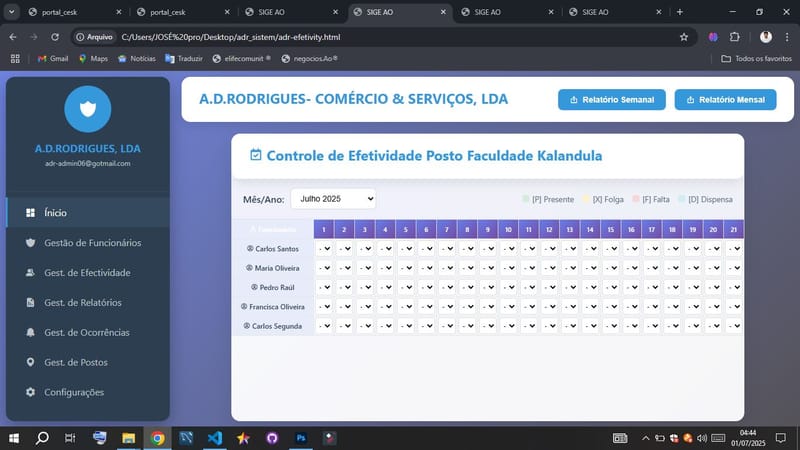
Task: Open Visual Studio Code from taskbar
Action: coord(215,438)
